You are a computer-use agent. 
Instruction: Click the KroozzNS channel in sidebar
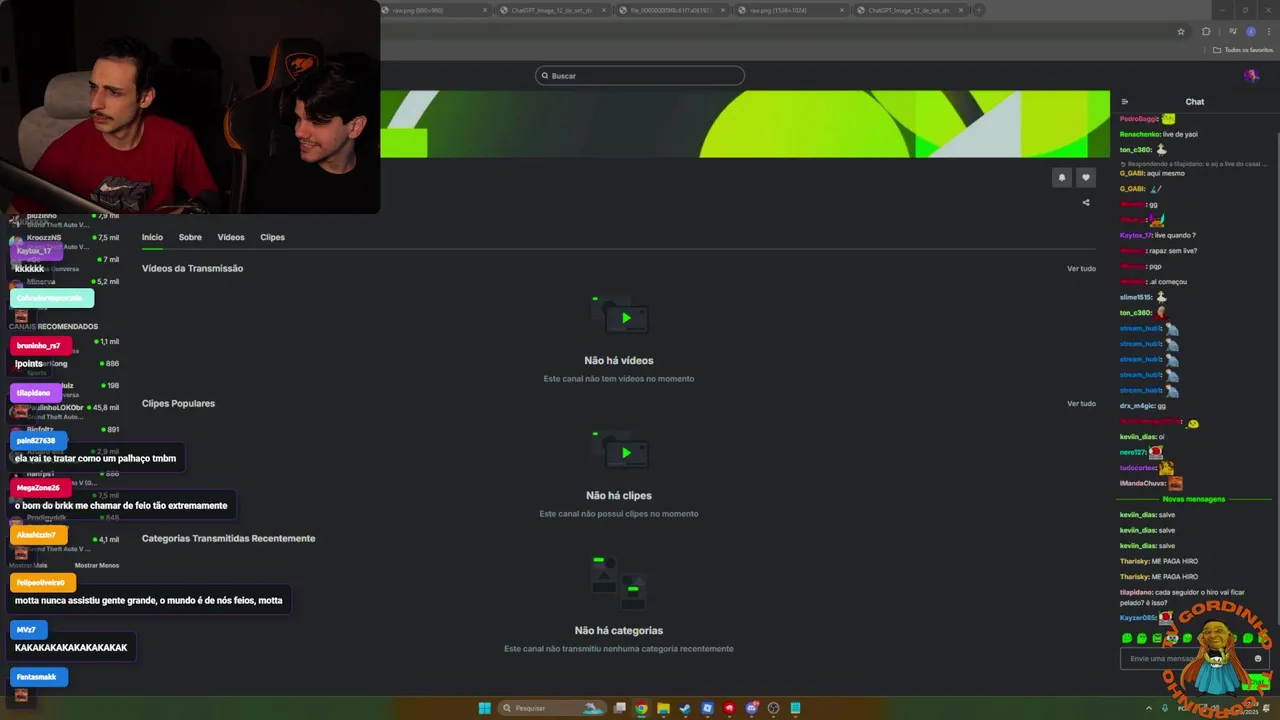(x=64, y=241)
